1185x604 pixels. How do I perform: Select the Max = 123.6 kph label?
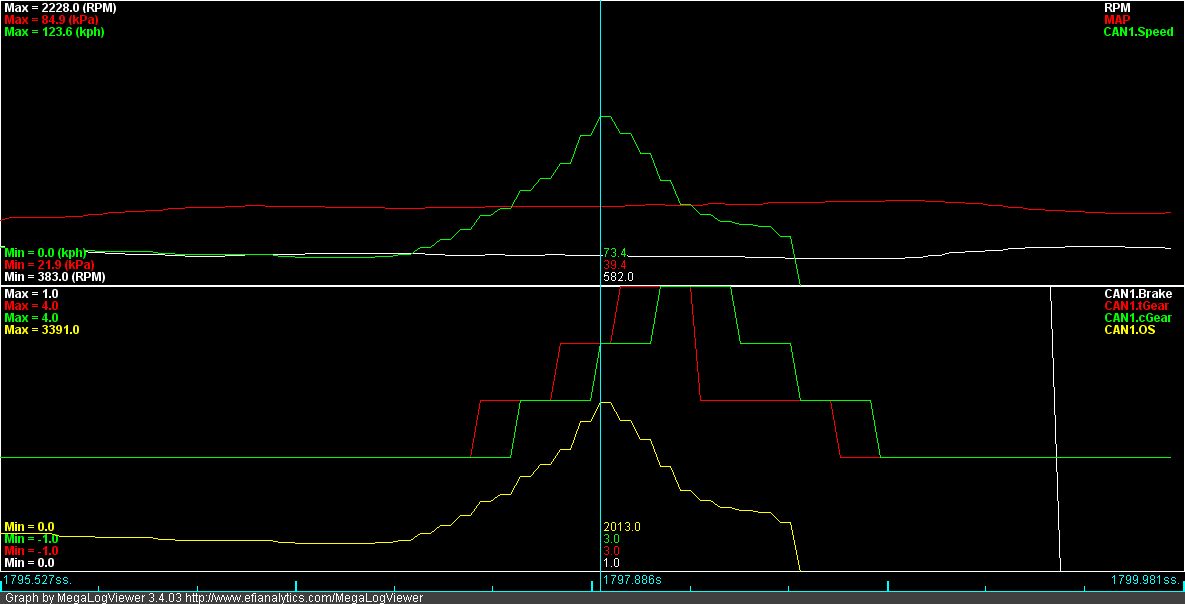coord(56,32)
